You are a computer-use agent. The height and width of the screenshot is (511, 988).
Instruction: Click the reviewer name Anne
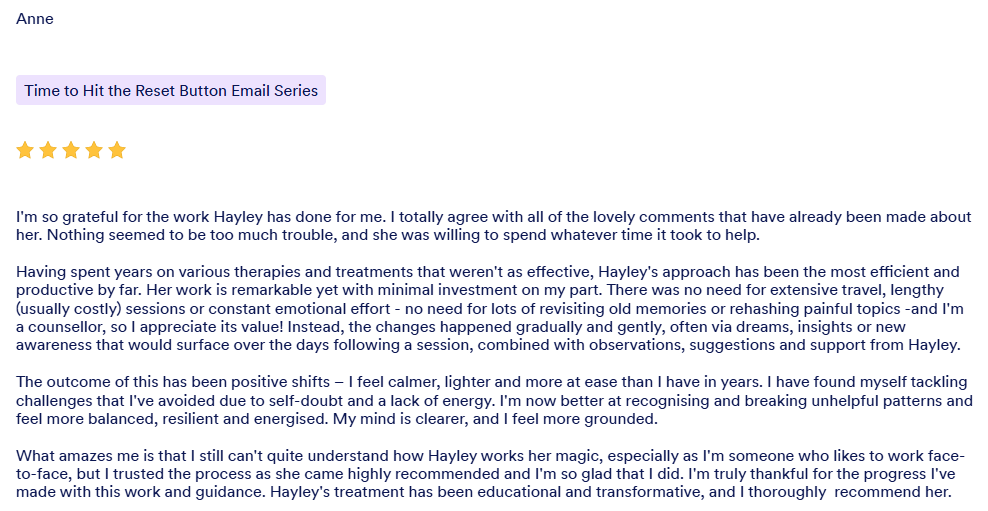click(35, 19)
